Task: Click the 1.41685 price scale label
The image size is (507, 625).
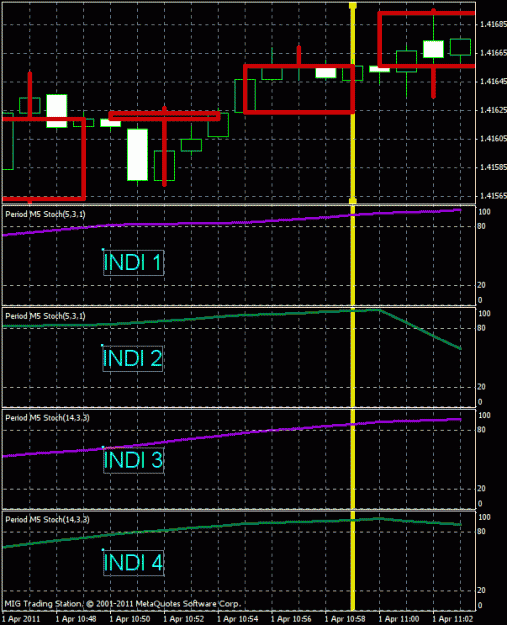Action: tap(493, 24)
